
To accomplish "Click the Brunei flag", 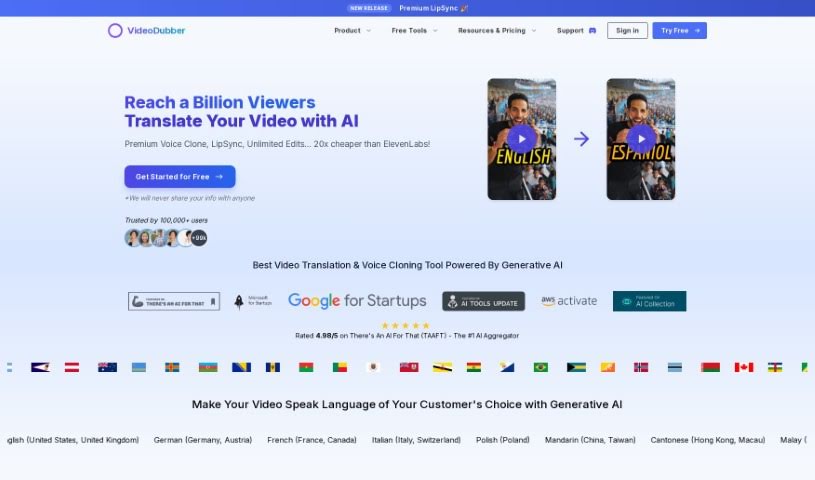I will coord(442,367).
